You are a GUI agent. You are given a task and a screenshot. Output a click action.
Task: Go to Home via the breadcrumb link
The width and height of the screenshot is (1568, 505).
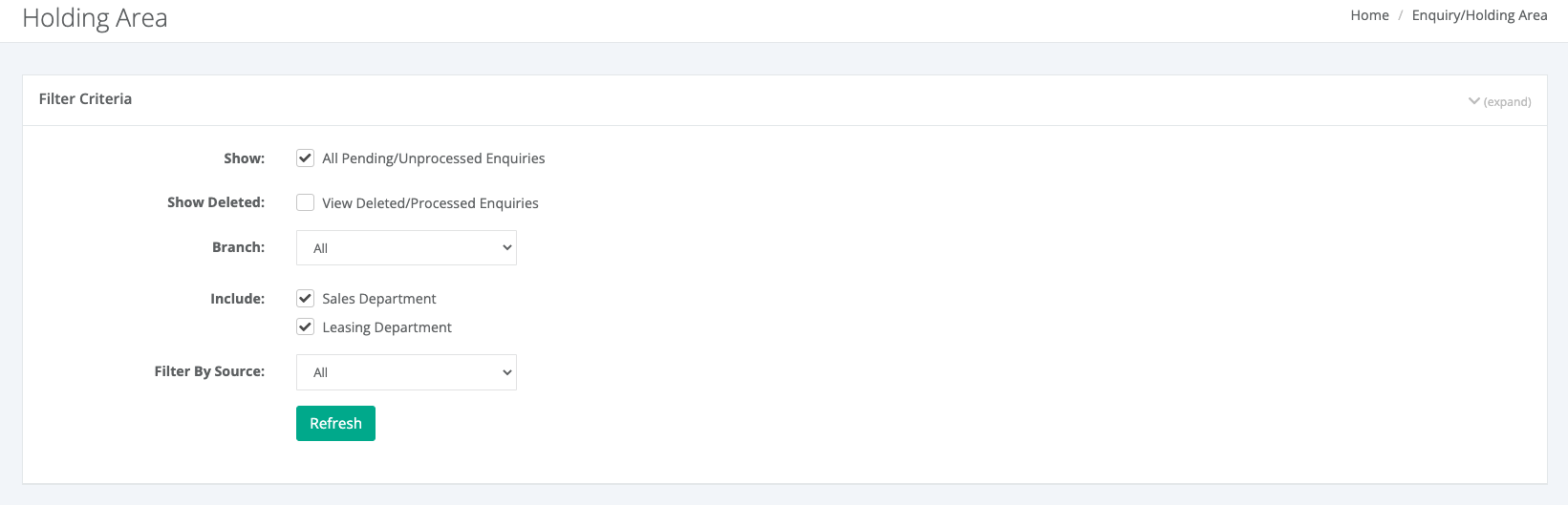[1369, 15]
